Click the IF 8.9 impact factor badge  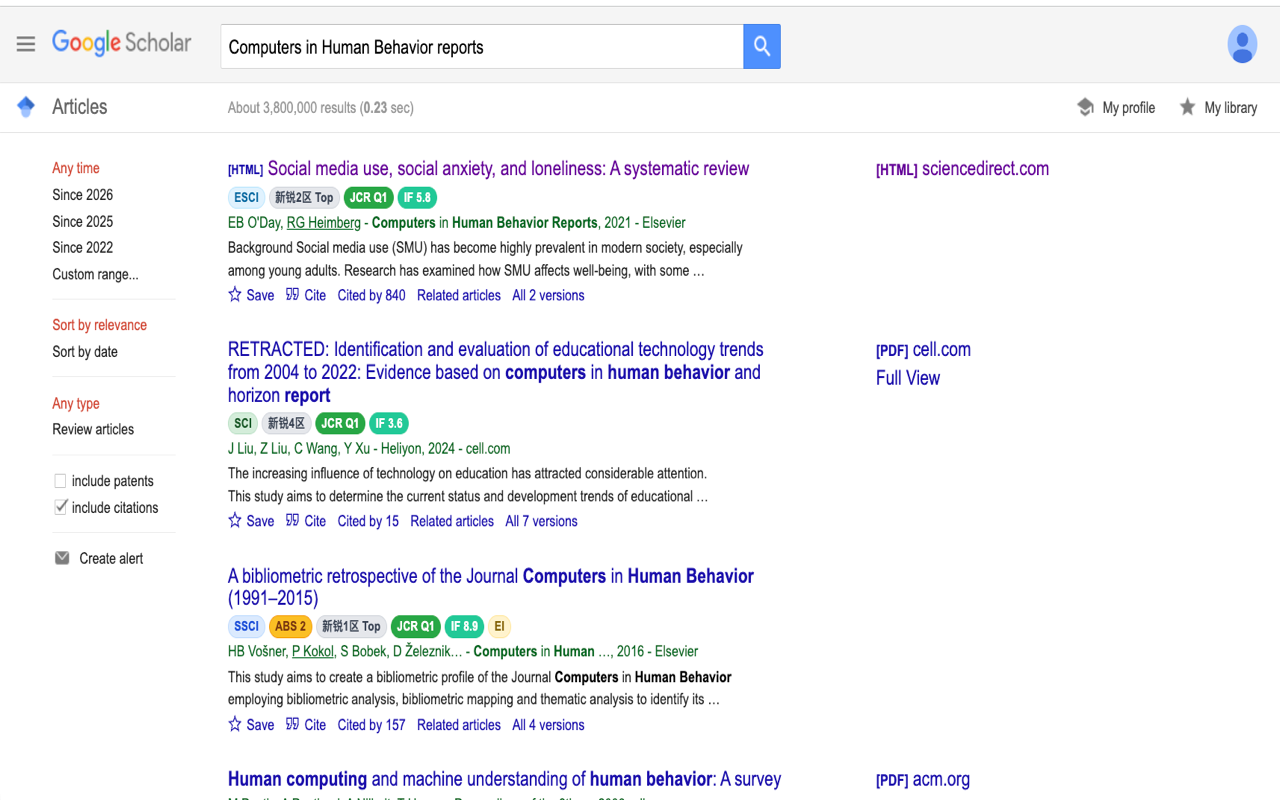pyautogui.click(x=463, y=626)
